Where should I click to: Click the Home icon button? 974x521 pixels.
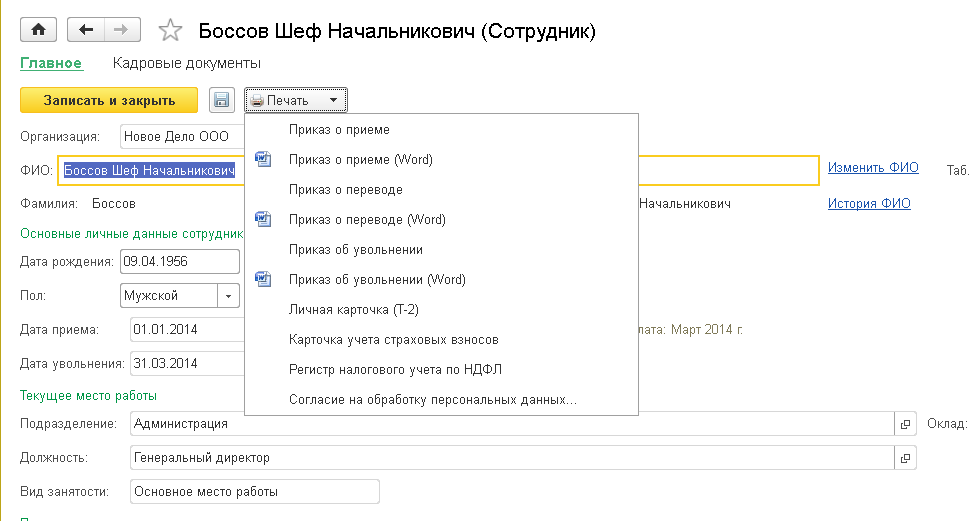(x=39, y=30)
